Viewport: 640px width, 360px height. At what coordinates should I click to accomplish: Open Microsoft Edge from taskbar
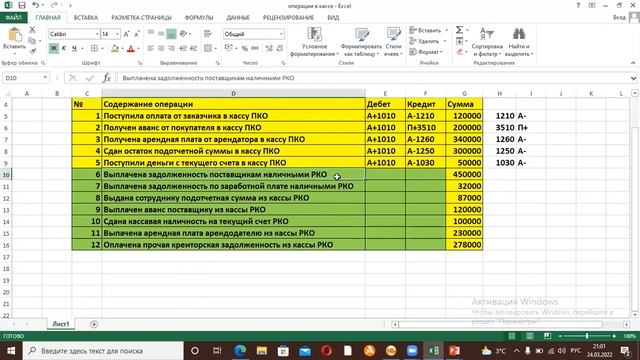coord(240,351)
